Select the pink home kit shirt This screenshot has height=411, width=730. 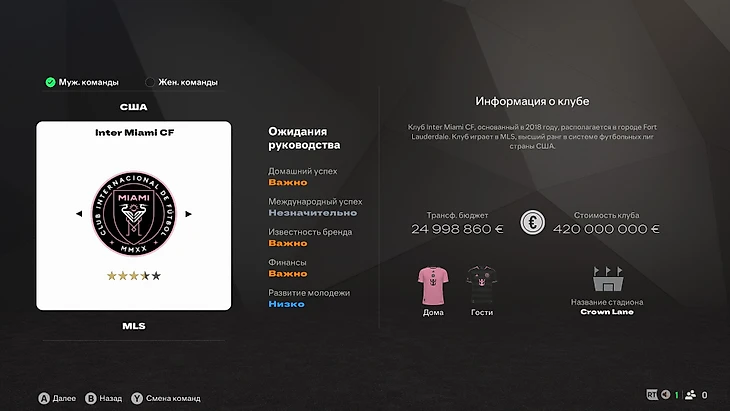coord(433,285)
